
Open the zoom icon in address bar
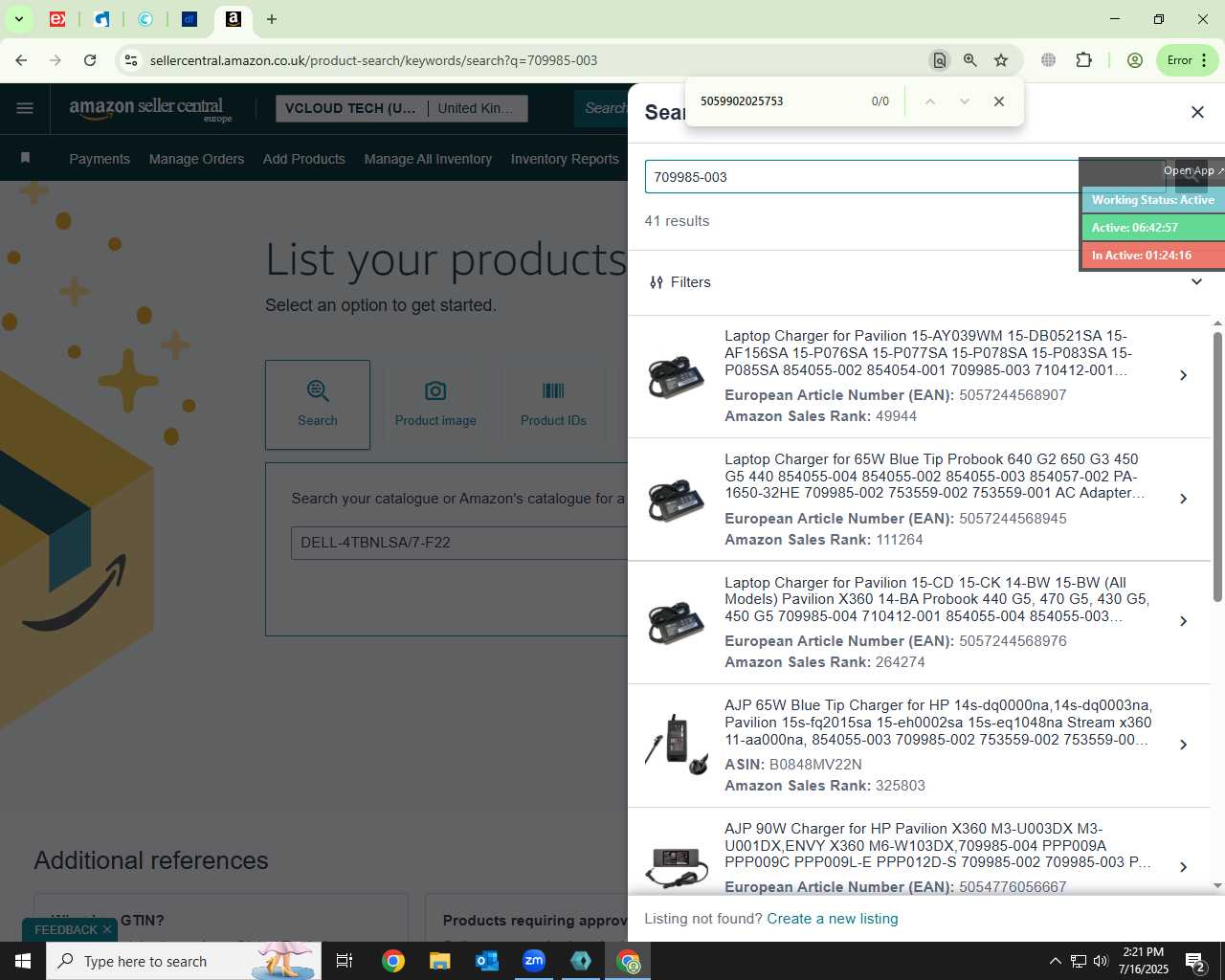coord(970,60)
